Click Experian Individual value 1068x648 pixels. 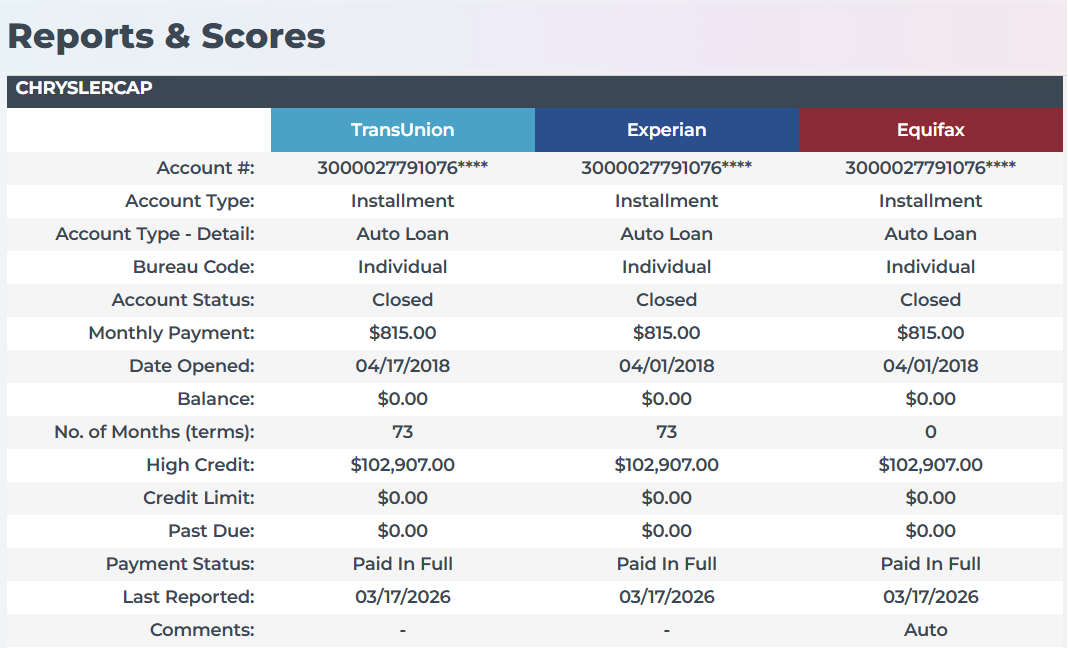(667, 267)
